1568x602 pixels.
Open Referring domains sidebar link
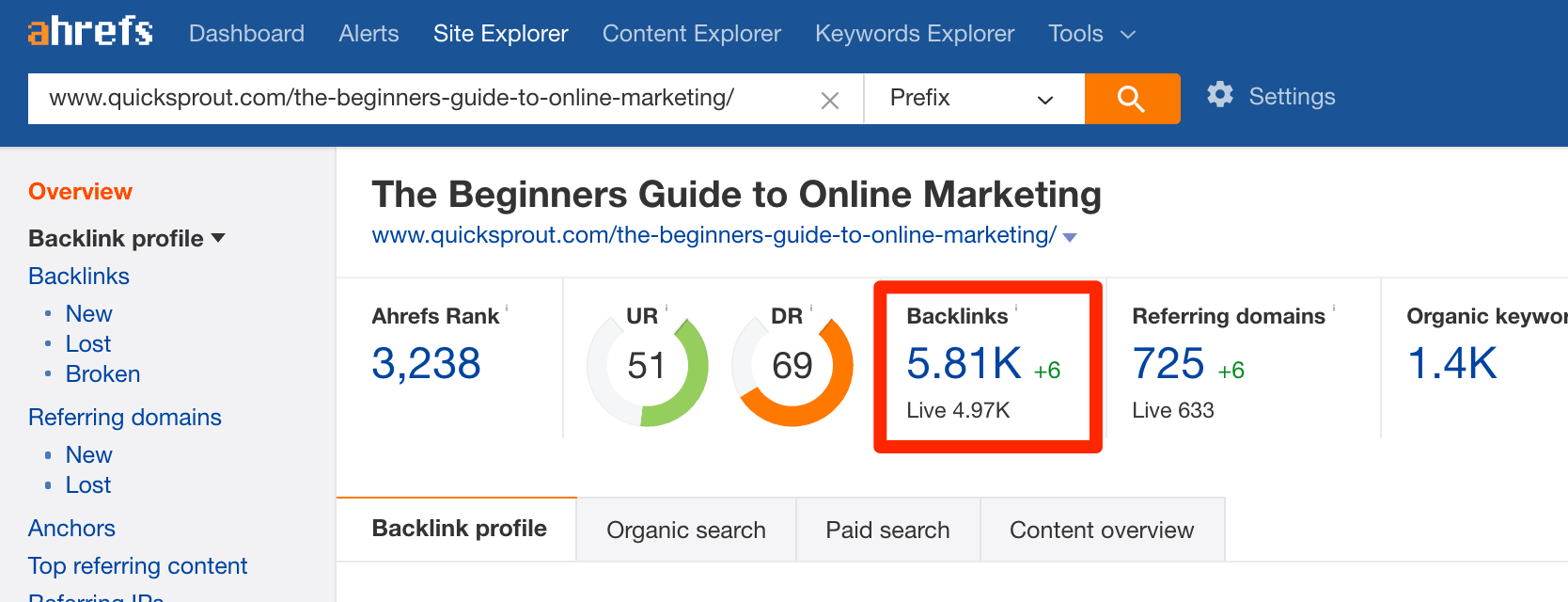(125, 417)
